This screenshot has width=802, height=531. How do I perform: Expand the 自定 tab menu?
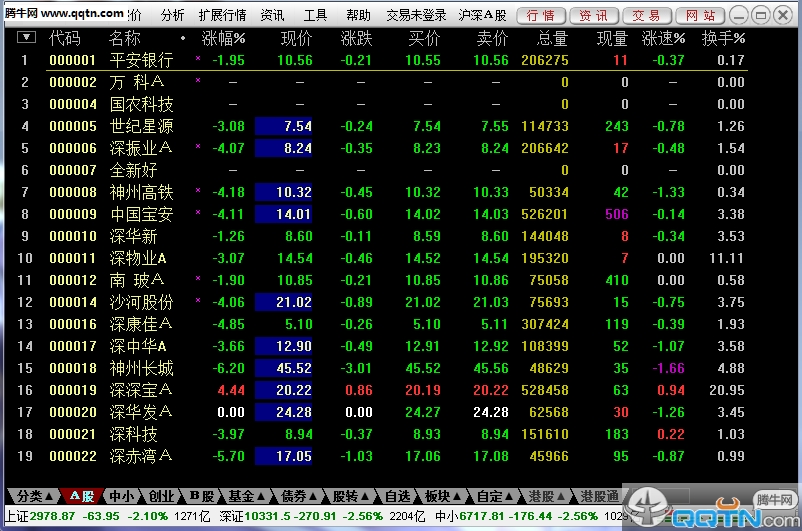[495, 496]
